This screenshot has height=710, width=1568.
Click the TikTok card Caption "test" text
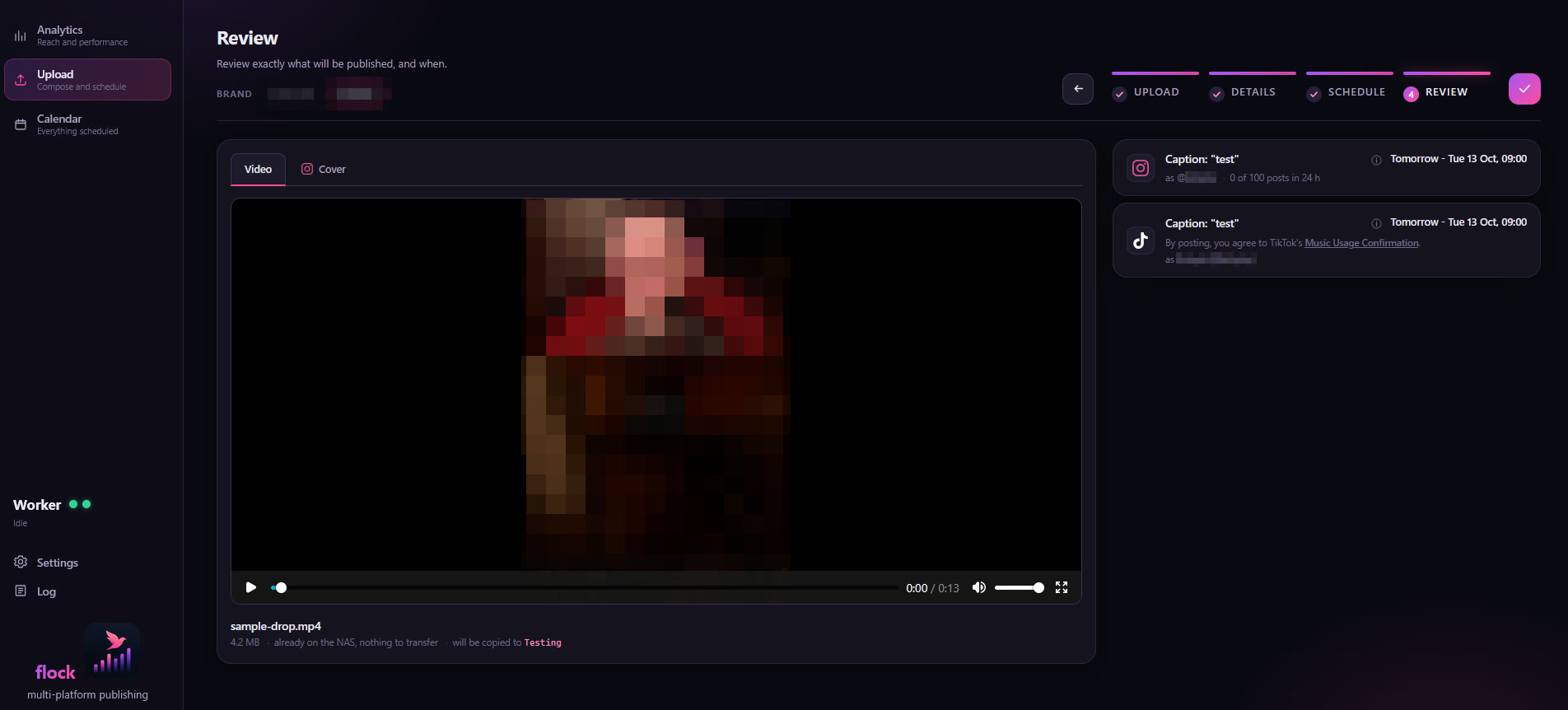[x=1202, y=223]
